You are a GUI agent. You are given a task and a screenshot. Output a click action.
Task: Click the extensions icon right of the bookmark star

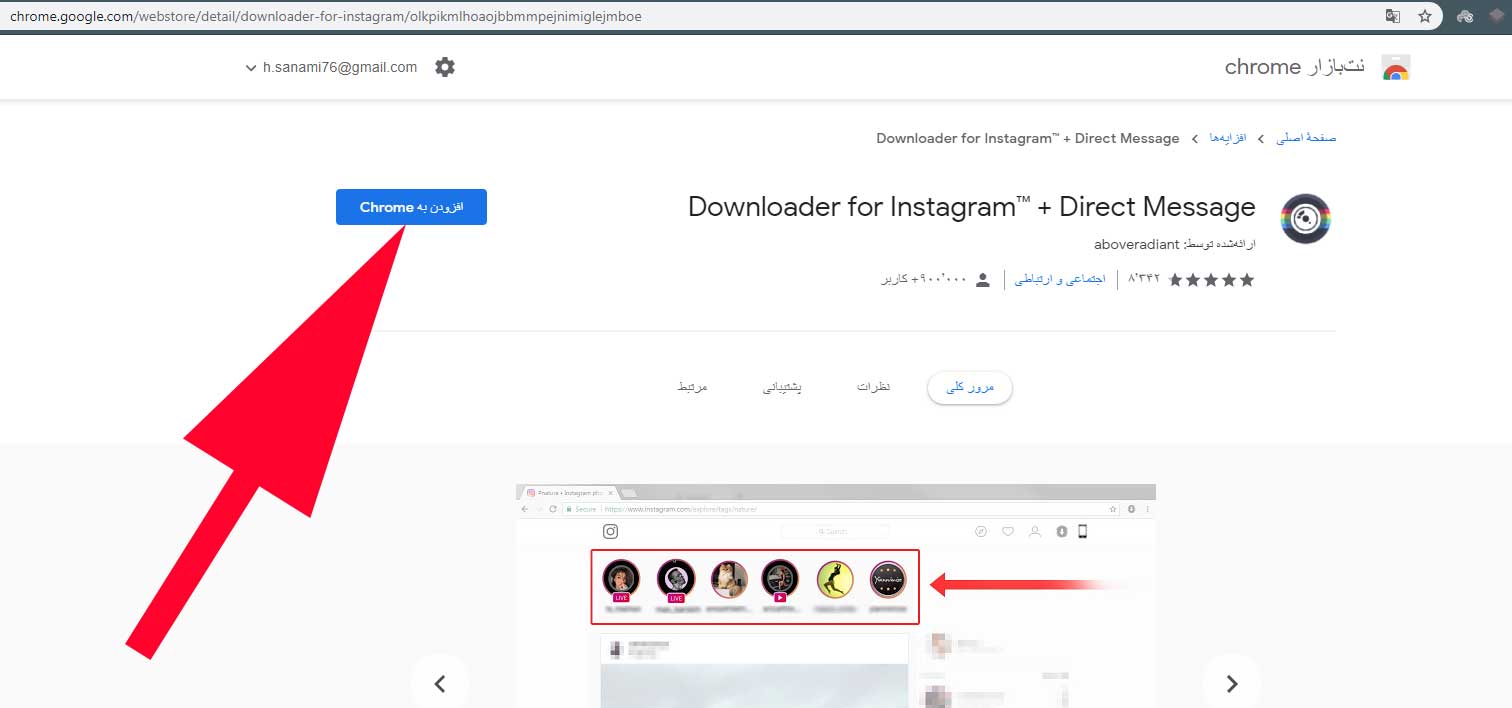tap(1466, 16)
